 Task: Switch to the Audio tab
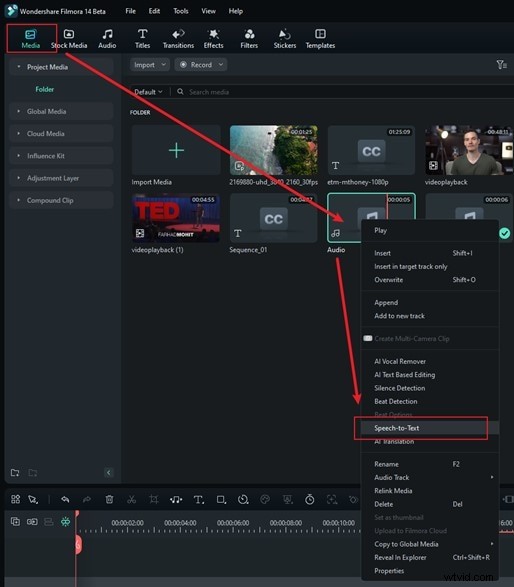(107, 39)
